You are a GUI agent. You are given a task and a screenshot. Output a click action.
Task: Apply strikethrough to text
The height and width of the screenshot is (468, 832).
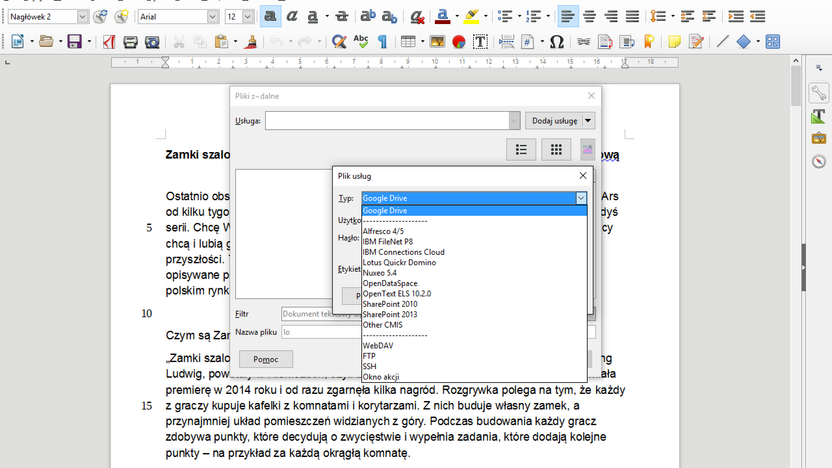342,17
